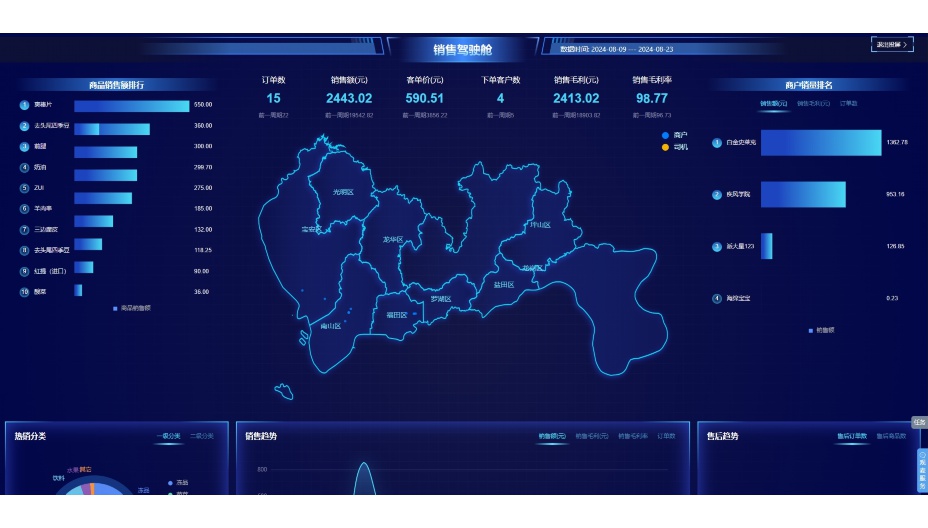
Task: Select 南山区 on the map
Action: 330,326
